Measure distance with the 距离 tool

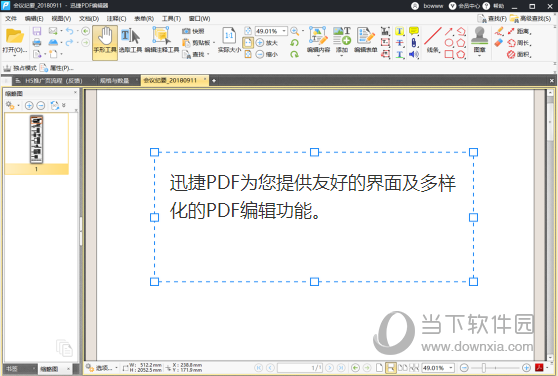[520, 31]
